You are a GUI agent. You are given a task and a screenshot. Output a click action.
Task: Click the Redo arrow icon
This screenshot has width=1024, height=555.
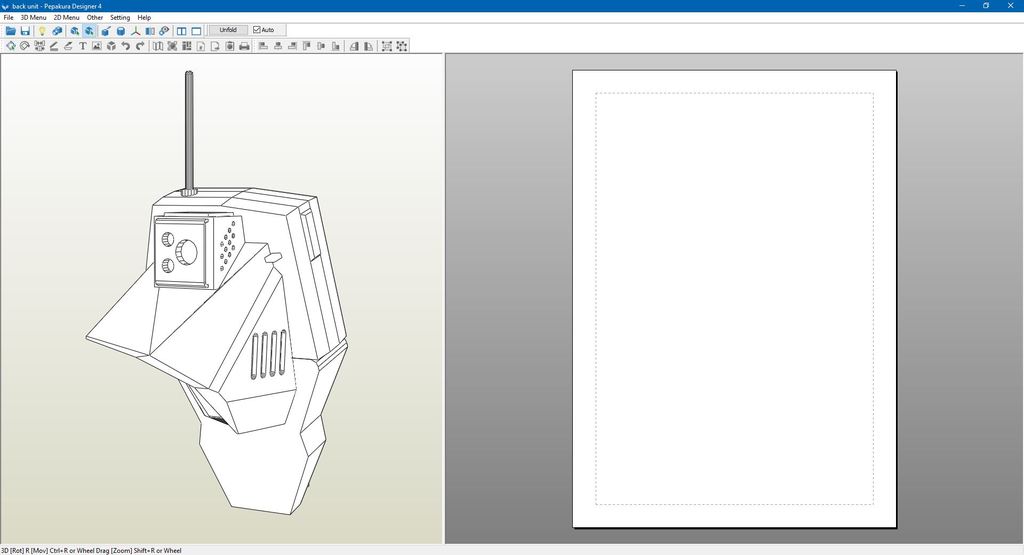140,46
